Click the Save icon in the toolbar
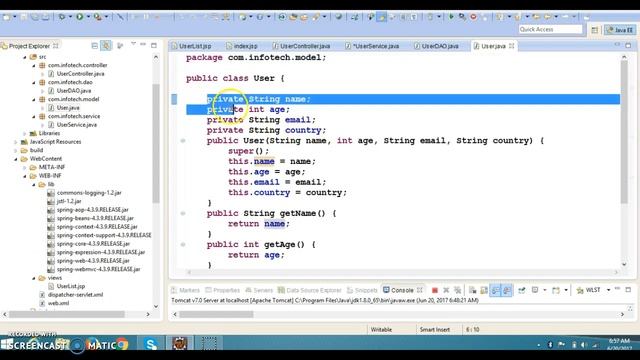 point(24,17)
